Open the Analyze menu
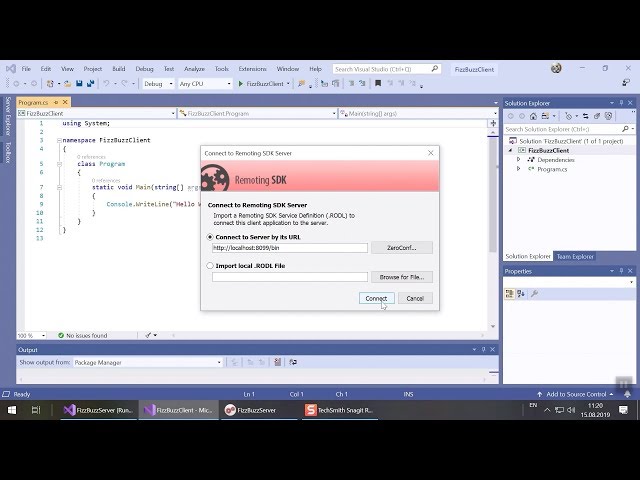This screenshot has height=480, width=640. point(194,69)
